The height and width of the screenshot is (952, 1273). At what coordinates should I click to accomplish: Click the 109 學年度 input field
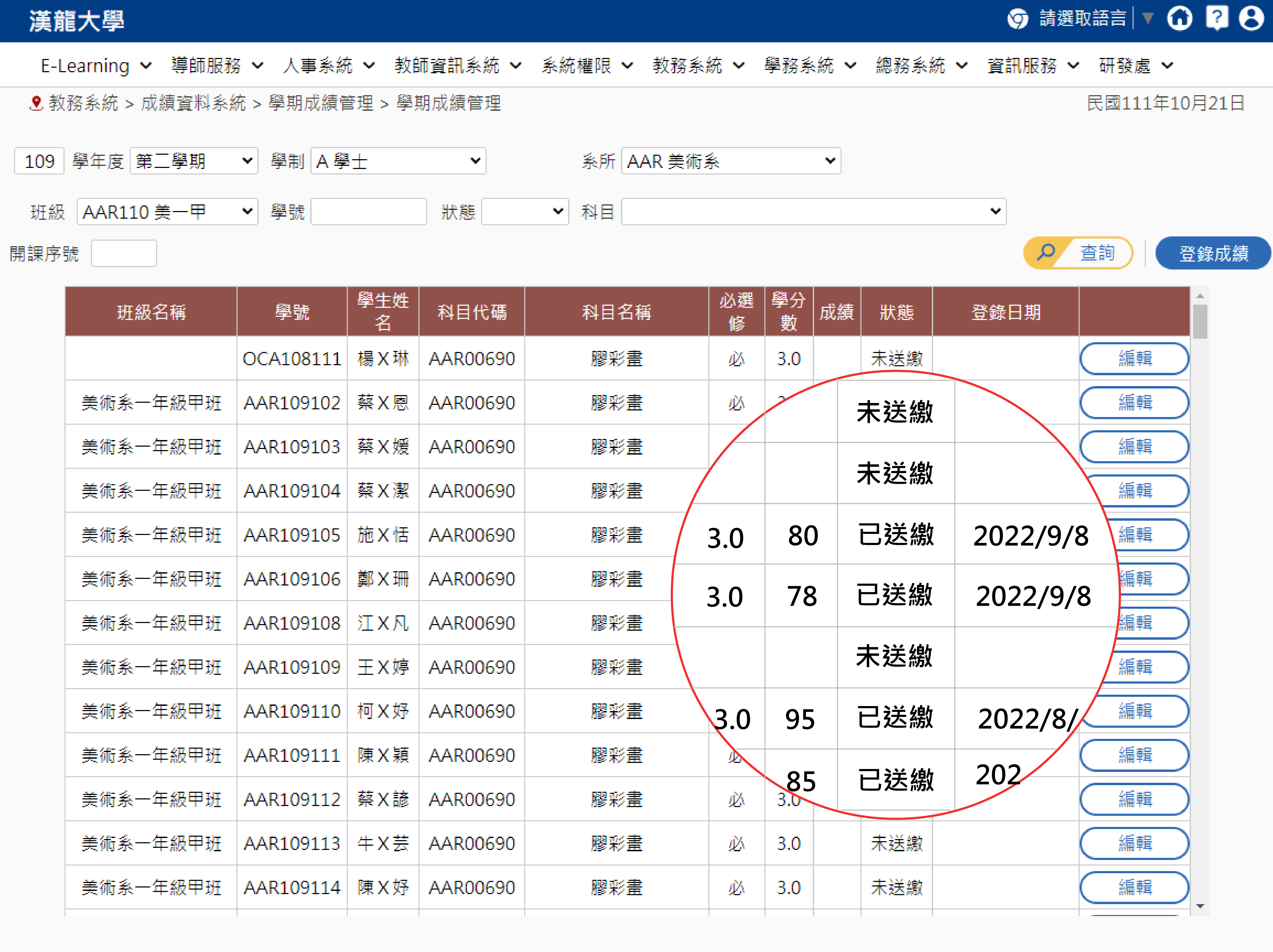point(39,161)
